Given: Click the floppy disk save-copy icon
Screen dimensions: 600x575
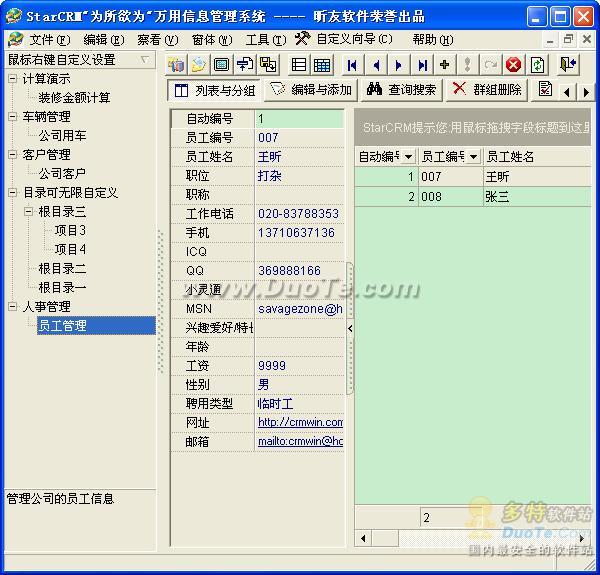Looking at the screenshot, I should tap(268, 65).
